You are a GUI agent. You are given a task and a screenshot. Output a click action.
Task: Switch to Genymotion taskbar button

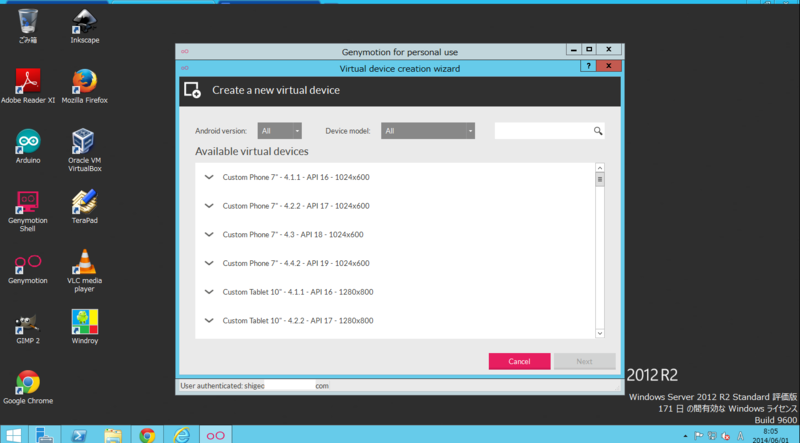pos(215,435)
